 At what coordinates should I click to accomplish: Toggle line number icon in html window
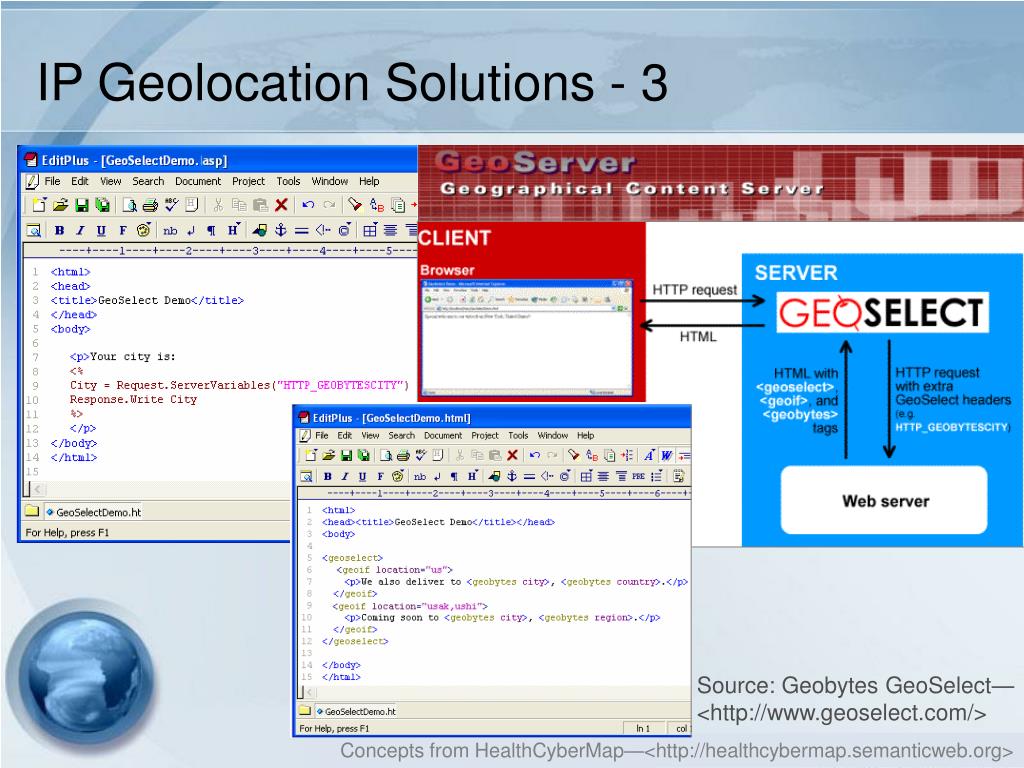[x=627, y=455]
